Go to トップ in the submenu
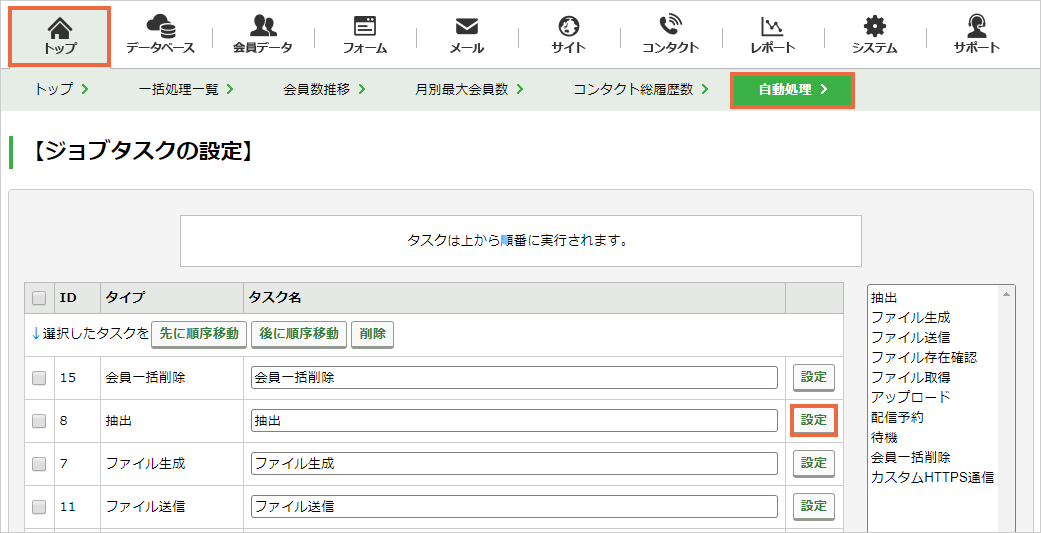Screen dimensions: 1041x533 click(x=61, y=89)
